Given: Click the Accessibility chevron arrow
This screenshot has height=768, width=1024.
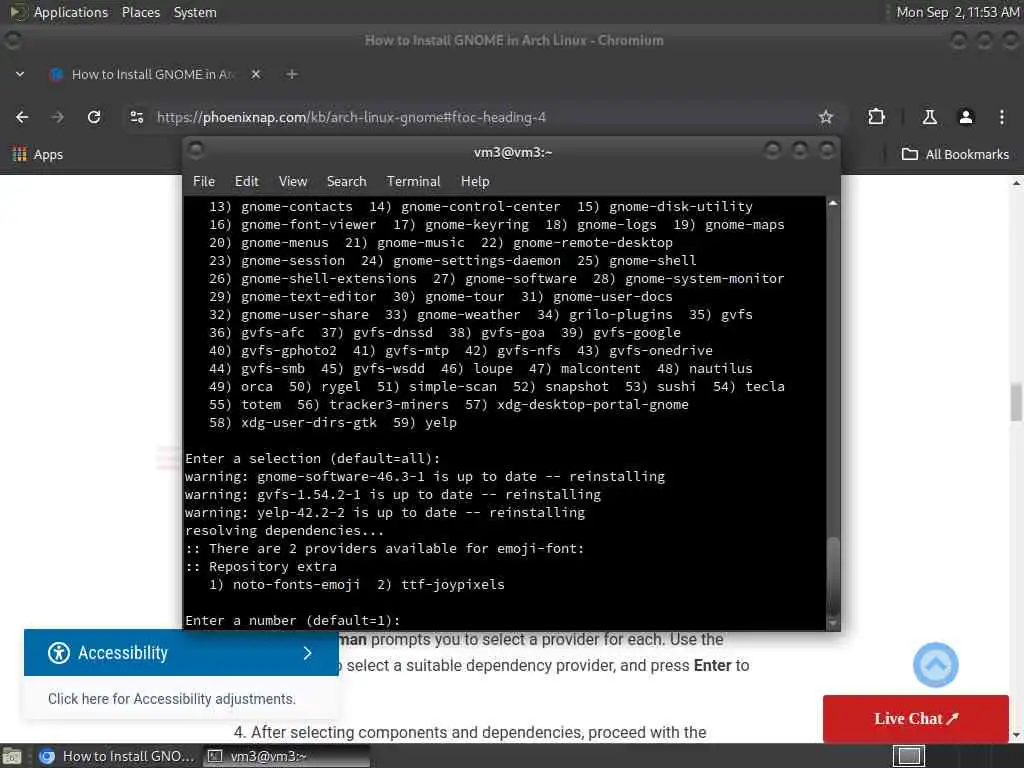Looking at the screenshot, I should coord(308,652).
